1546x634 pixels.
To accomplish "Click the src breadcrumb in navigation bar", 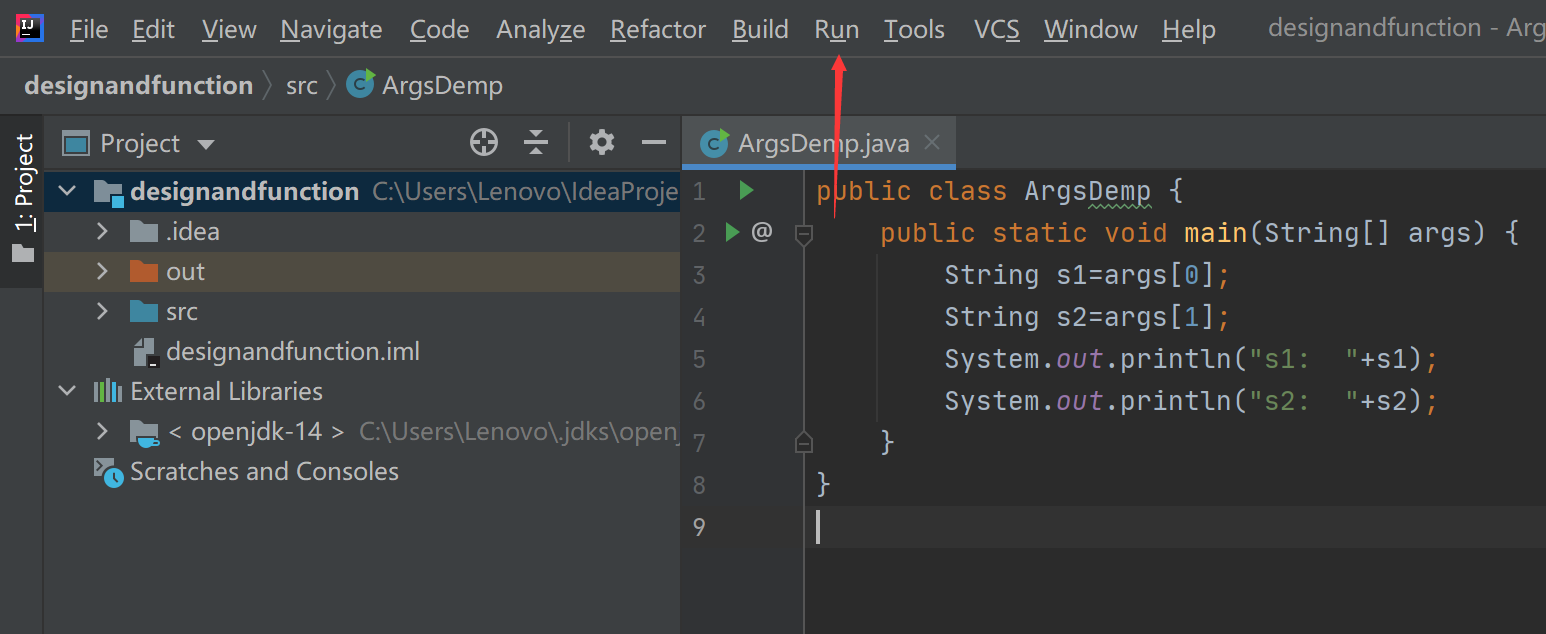I will (x=301, y=86).
